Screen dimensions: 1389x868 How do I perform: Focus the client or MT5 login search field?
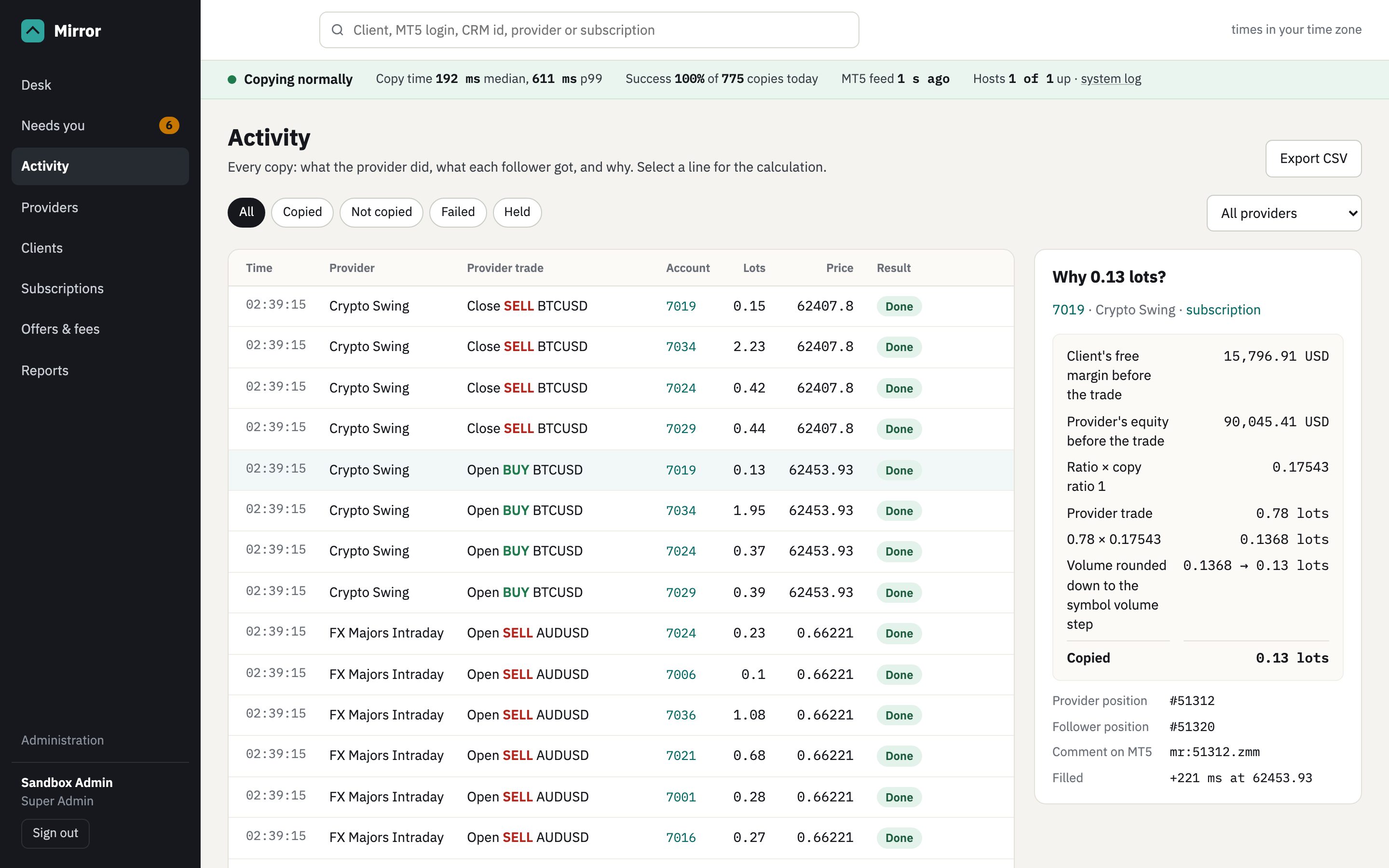click(589, 30)
